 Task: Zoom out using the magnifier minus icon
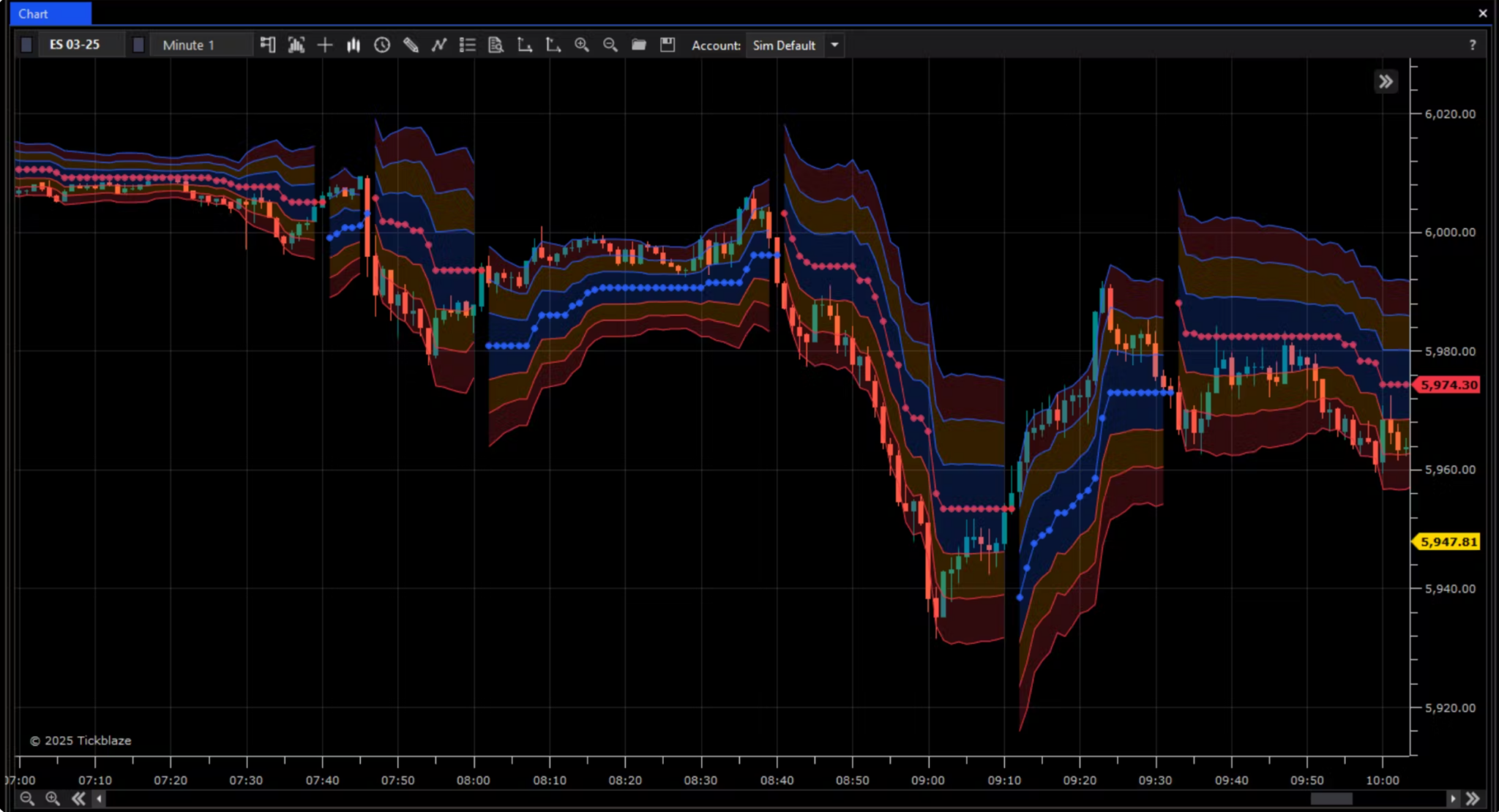pyautogui.click(x=610, y=45)
